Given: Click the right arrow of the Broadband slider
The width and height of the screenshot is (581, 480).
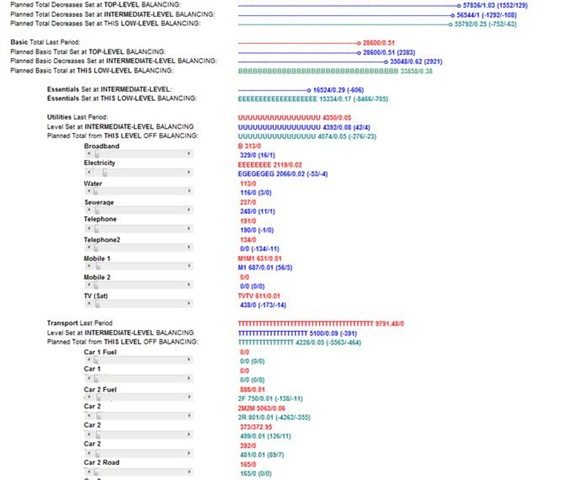Looking at the screenshot, I should (189, 153).
